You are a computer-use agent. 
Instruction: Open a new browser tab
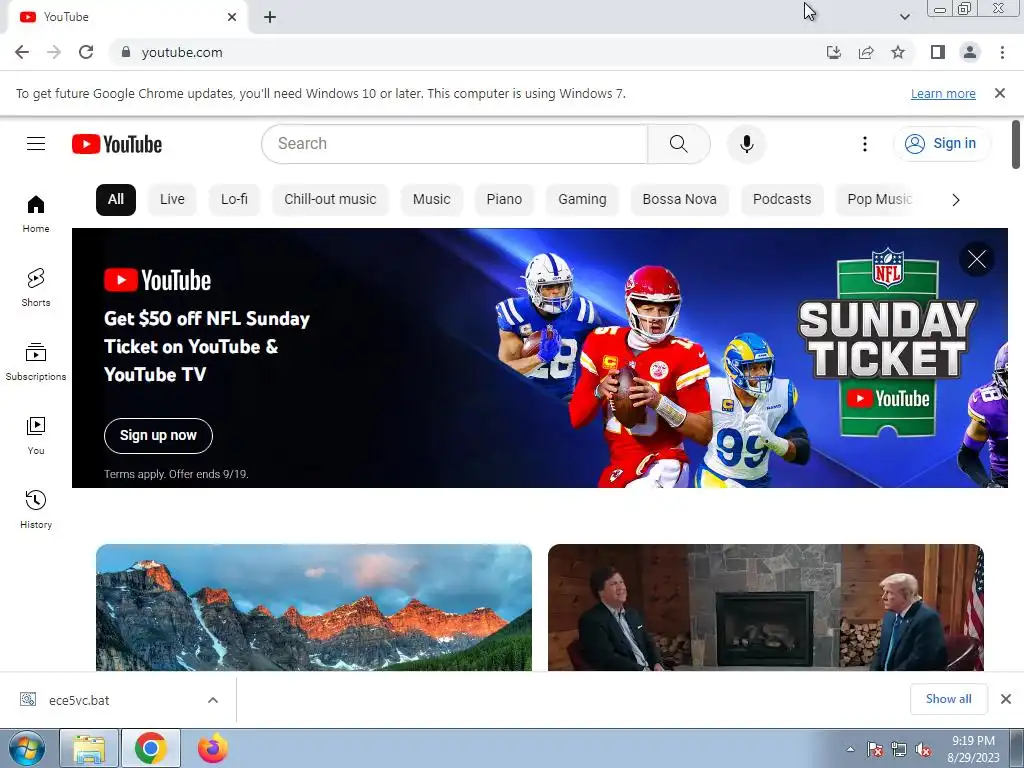[x=270, y=17]
